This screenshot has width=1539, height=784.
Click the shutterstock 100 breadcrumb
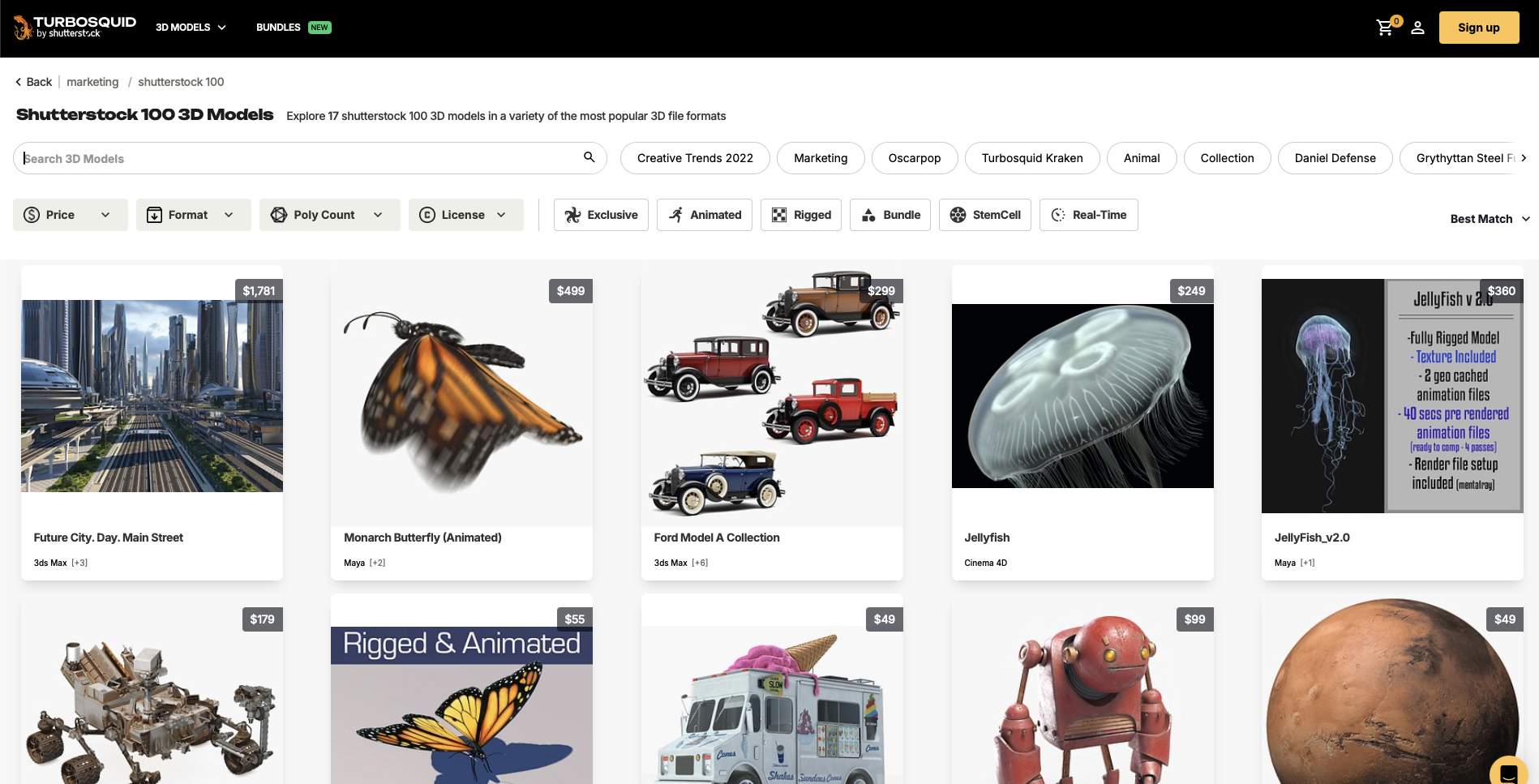pyautogui.click(x=181, y=82)
